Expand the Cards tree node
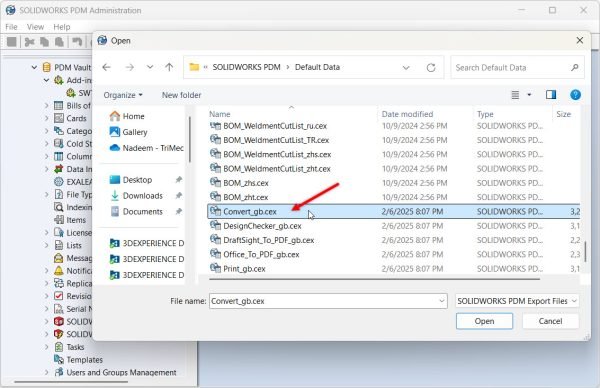The image size is (600, 388). (46, 118)
